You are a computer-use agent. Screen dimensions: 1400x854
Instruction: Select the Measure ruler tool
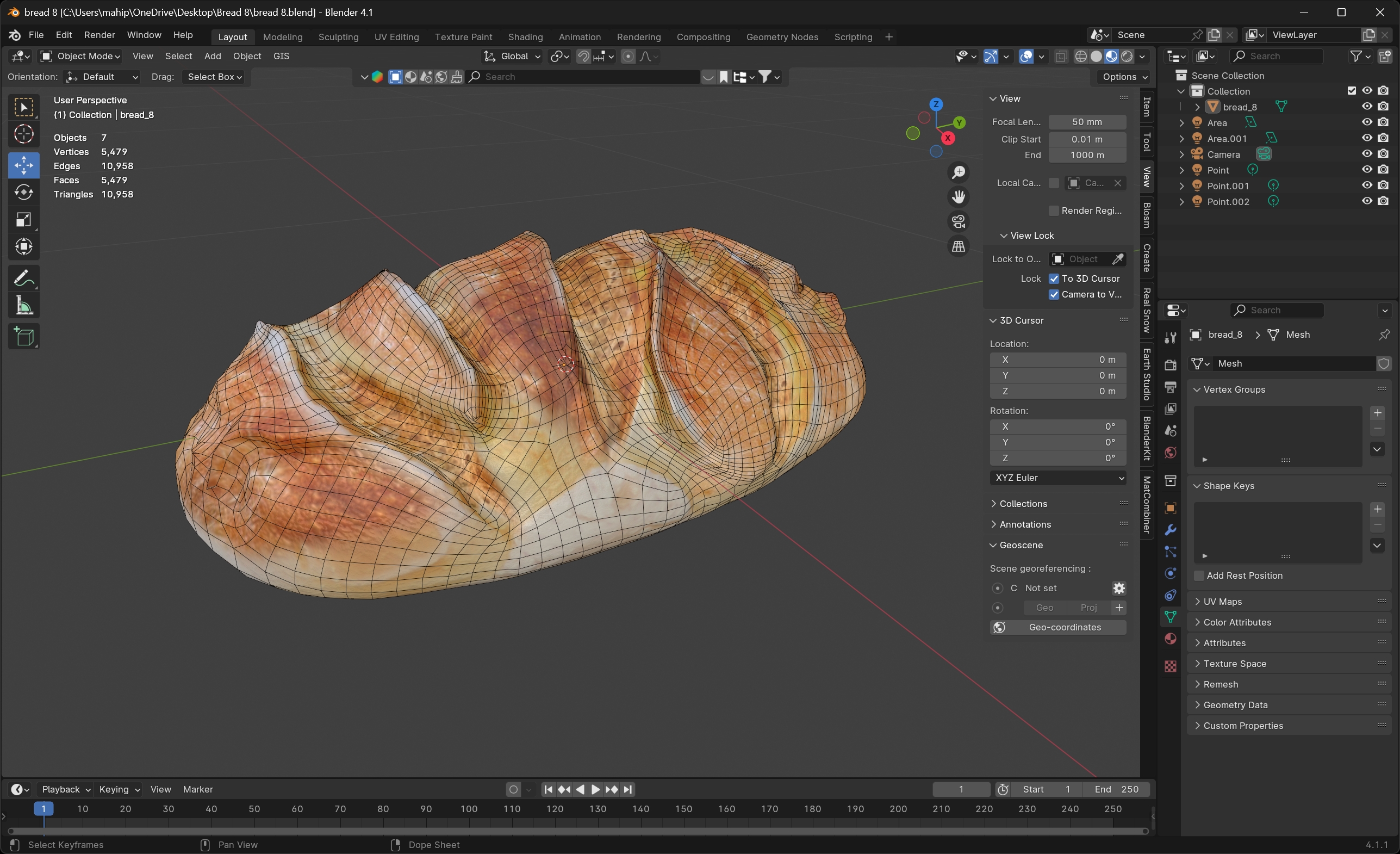pyautogui.click(x=23, y=306)
